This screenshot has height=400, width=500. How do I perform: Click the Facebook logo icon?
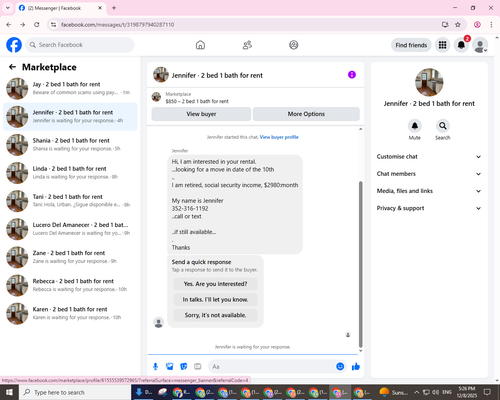tap(14, 45)
